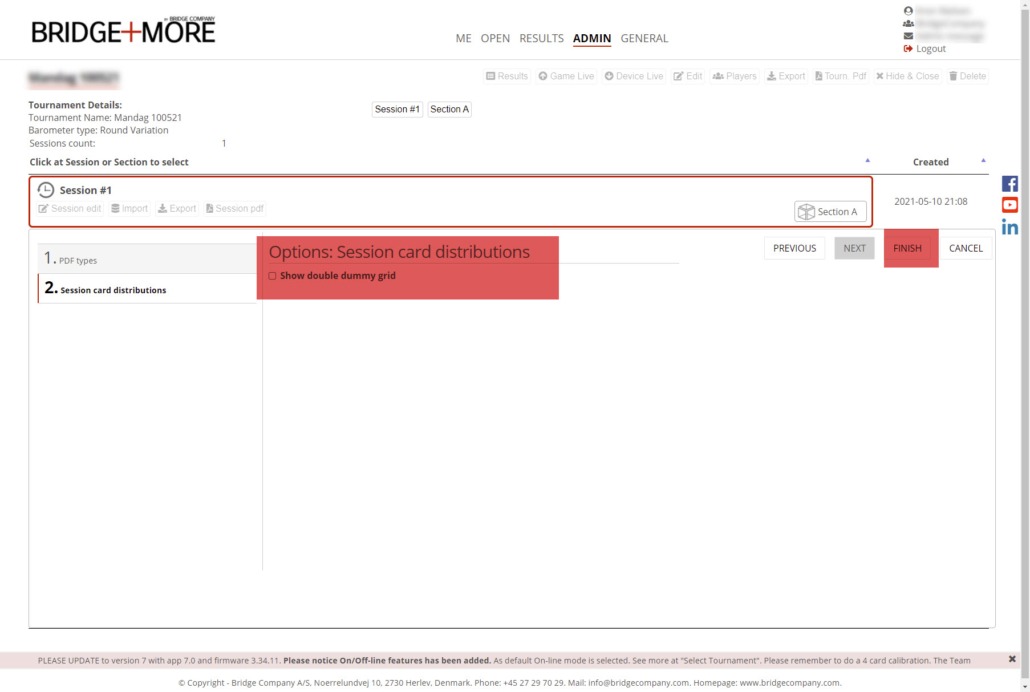Screen dimensions: 1030x692
Task: Click Logout link
Action: 930,49
